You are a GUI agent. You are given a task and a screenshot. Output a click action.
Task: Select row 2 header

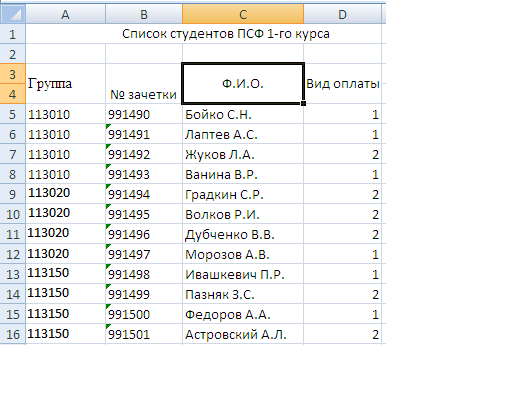click(x=13, y=54)
